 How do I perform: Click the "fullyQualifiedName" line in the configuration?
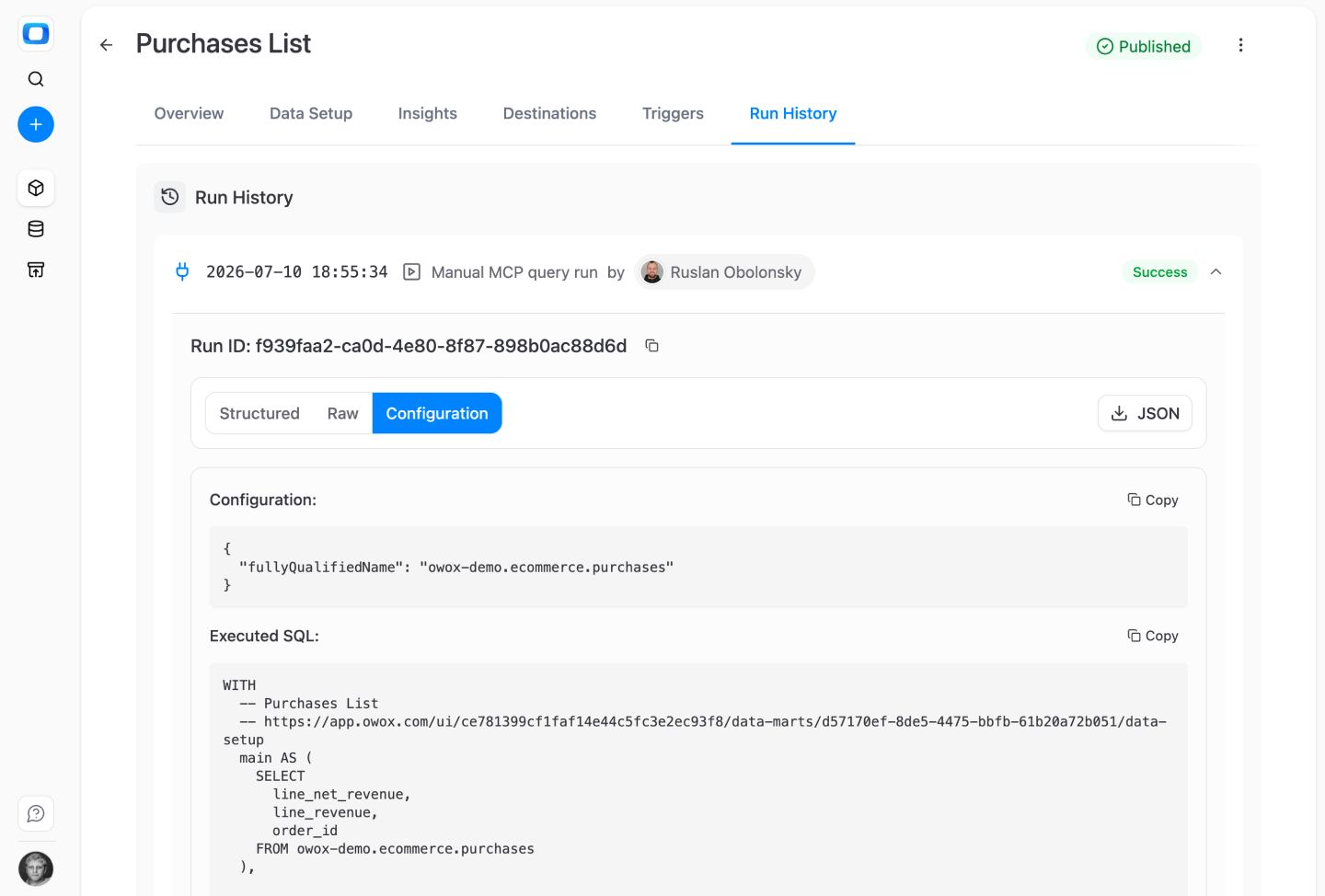click(456, 567)
